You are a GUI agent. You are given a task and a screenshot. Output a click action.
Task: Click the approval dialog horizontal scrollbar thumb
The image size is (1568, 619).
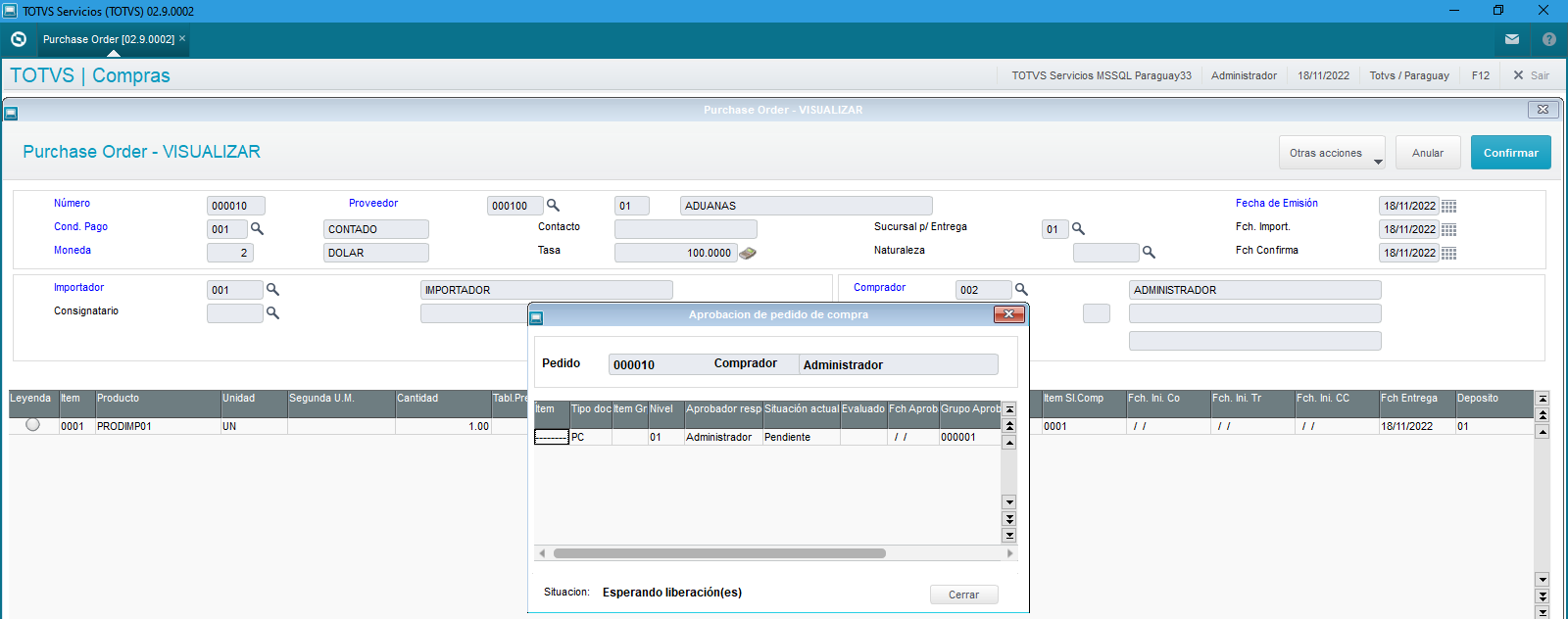[719, 553]
